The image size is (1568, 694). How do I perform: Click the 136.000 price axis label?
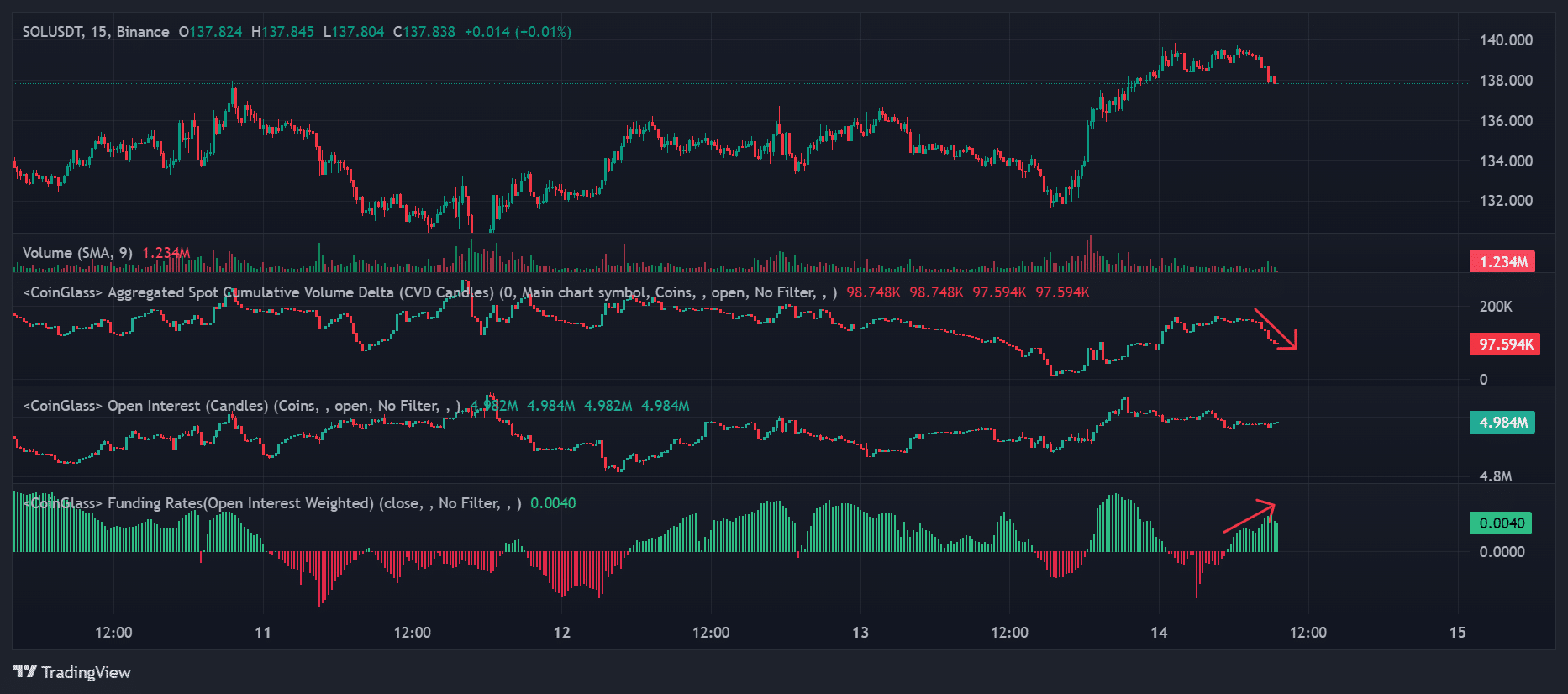point(1506,121)
